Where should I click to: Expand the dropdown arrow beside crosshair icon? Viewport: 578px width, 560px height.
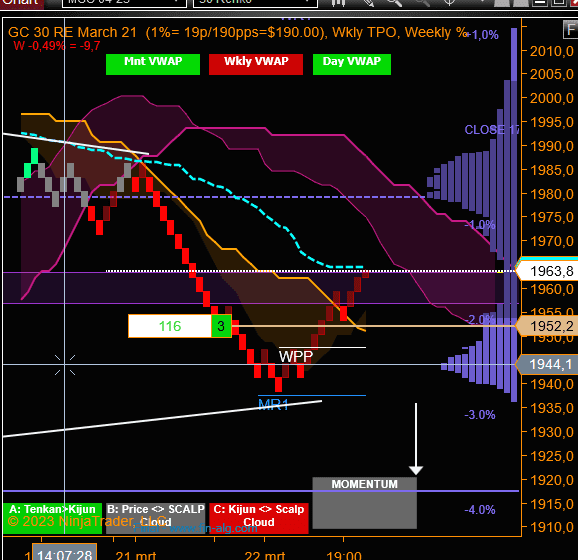coord(482,2)
